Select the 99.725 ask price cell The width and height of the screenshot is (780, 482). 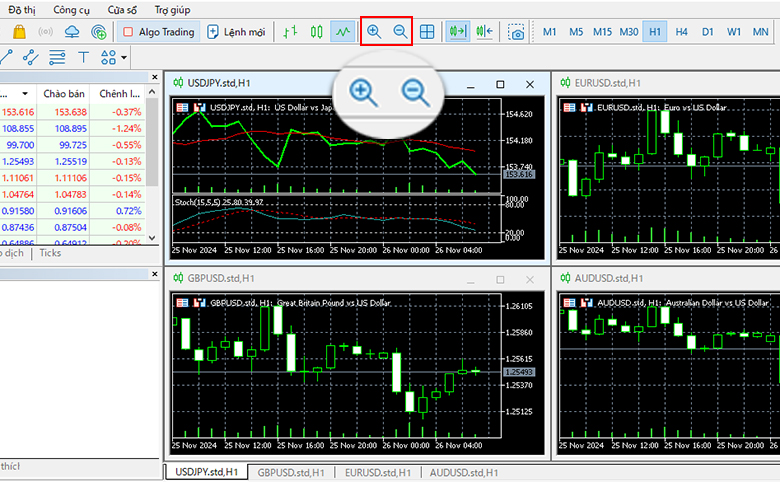coord(64,145)
